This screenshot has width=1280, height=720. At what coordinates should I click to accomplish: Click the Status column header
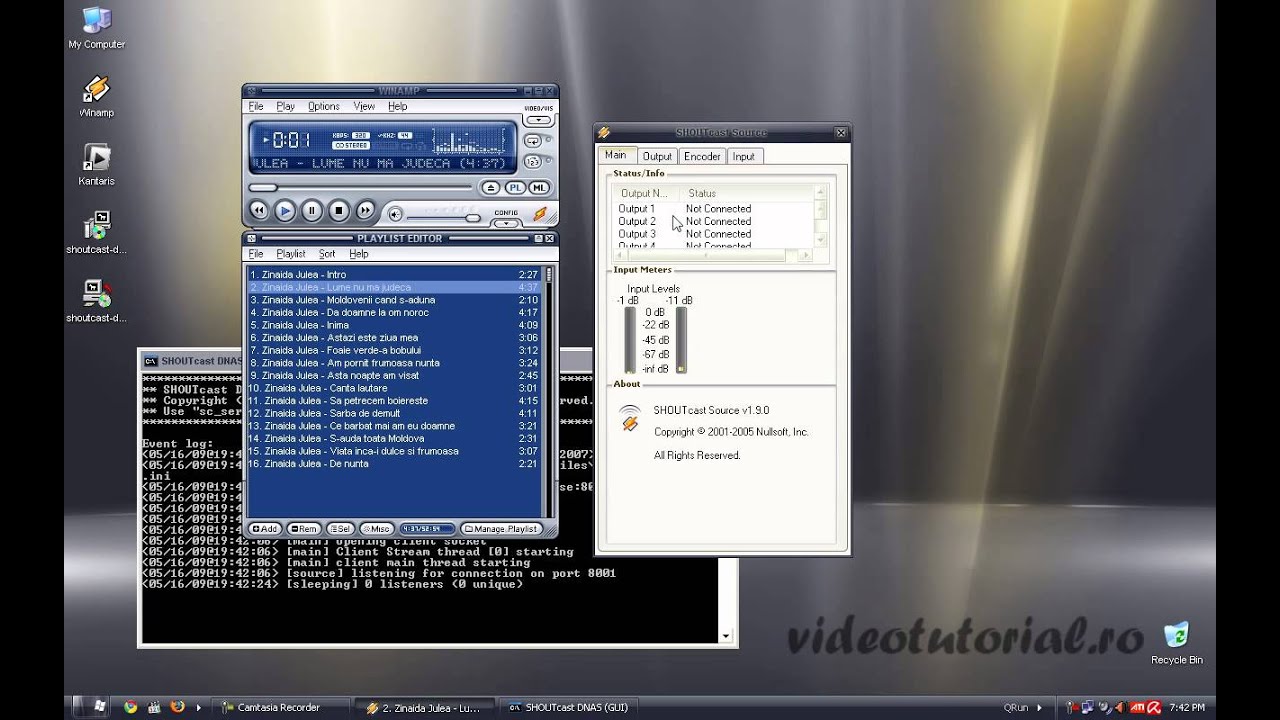tap(746, 193)
